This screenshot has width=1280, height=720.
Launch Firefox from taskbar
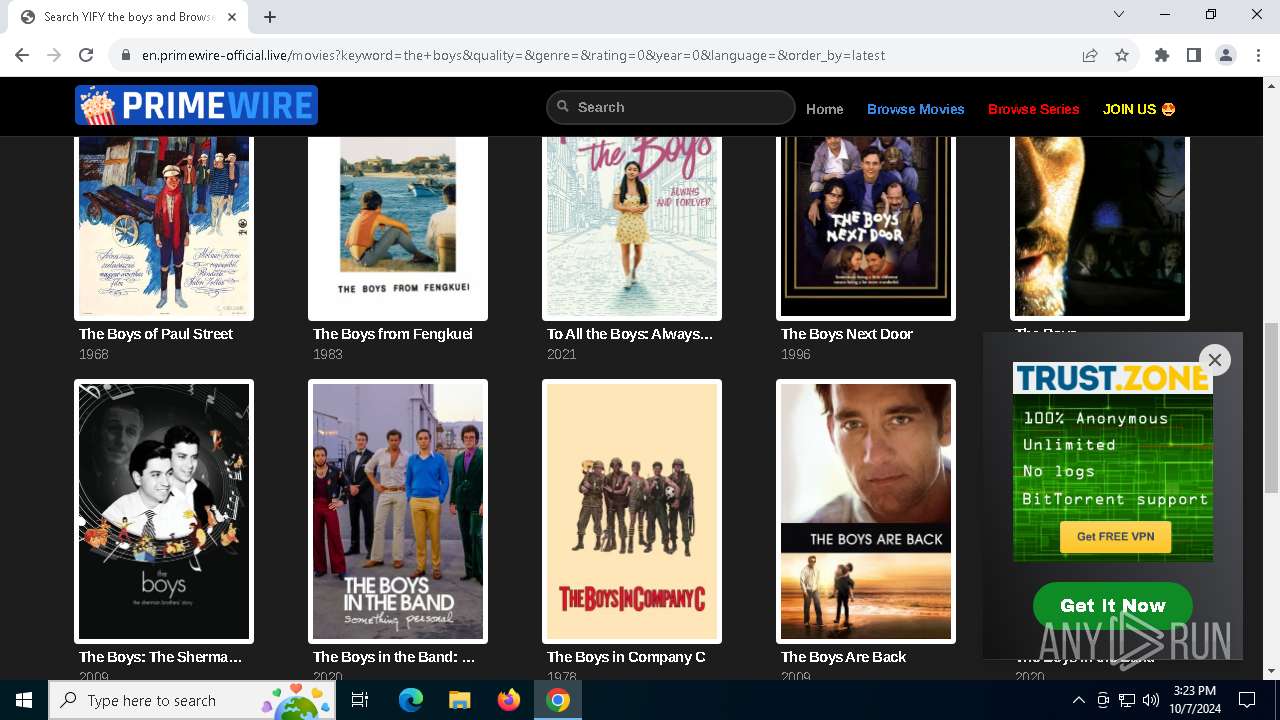pos(509,700)
